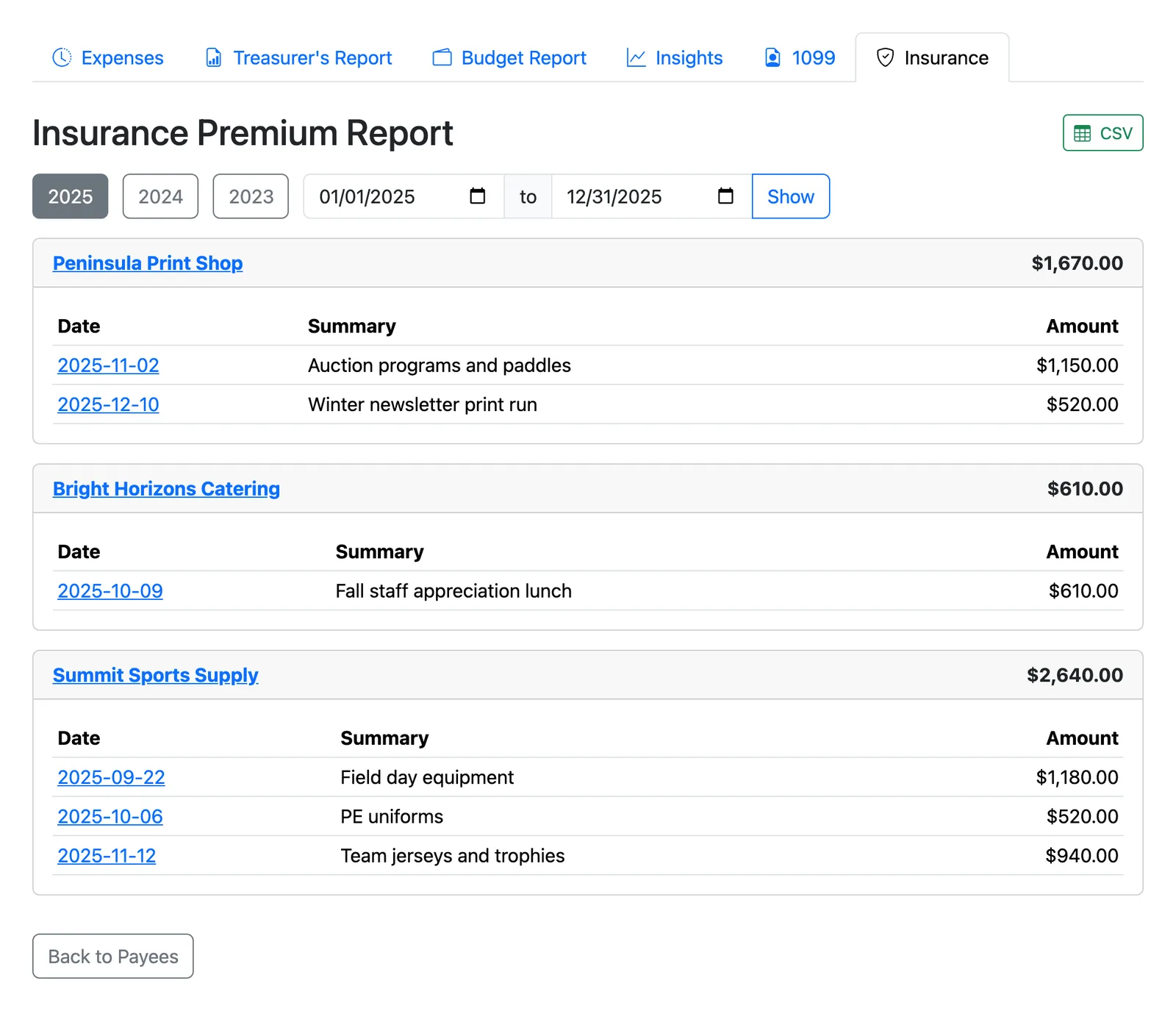Click the Budget Report folder icon
1176x1011 pixels.
click(442, 57)
